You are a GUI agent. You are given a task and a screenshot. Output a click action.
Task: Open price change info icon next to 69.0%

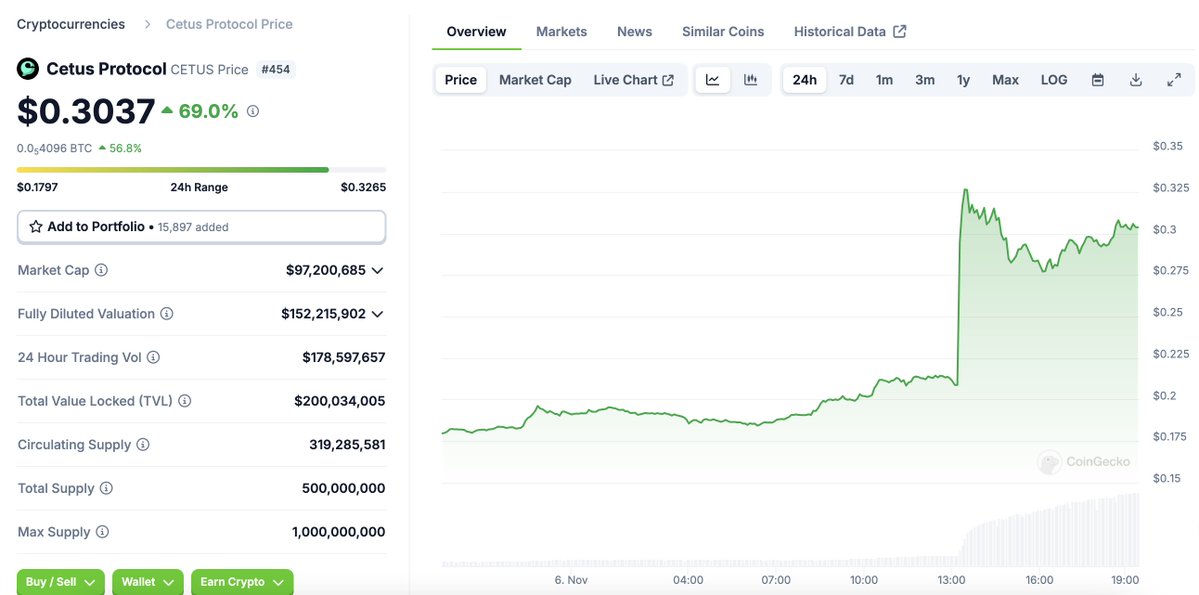click(x=253, y=111)
